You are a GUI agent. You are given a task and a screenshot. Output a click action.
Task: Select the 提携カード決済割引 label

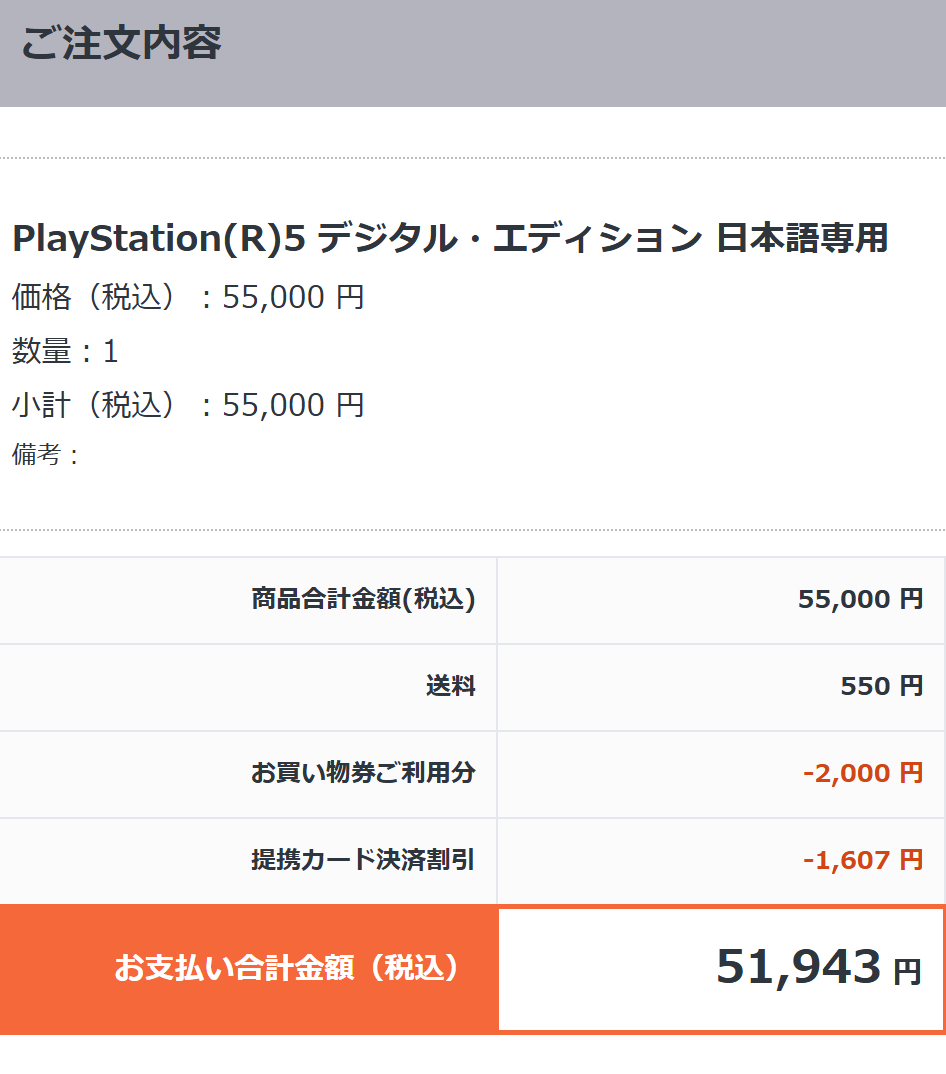point(363,860)
